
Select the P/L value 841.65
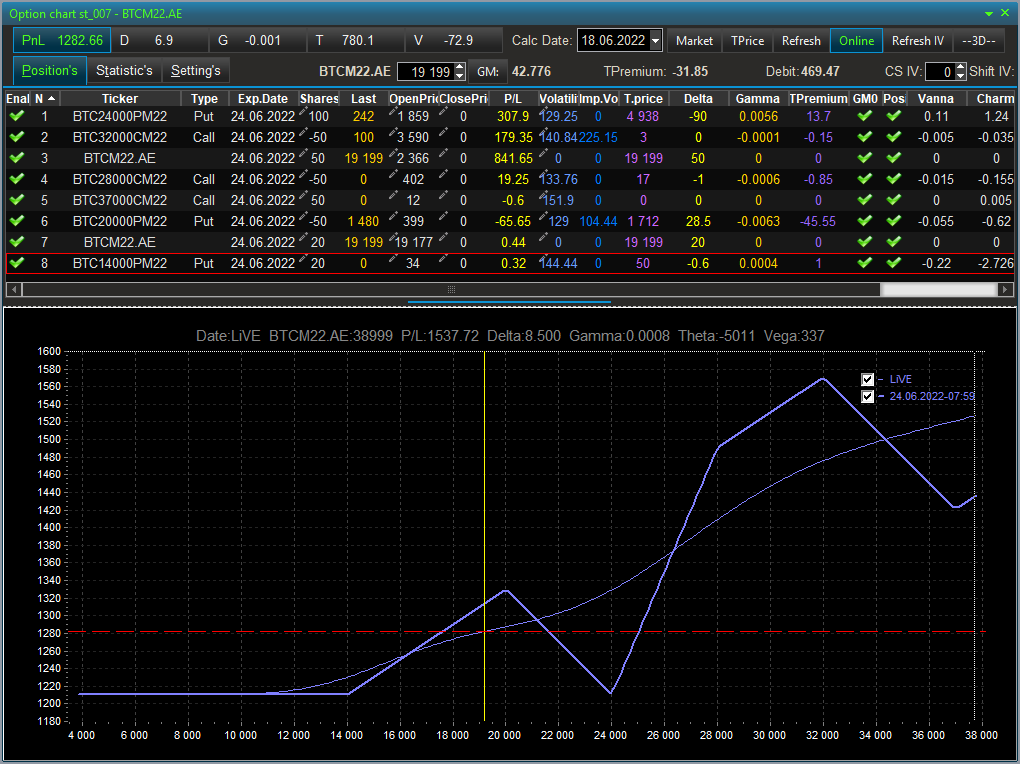[513, 158]
